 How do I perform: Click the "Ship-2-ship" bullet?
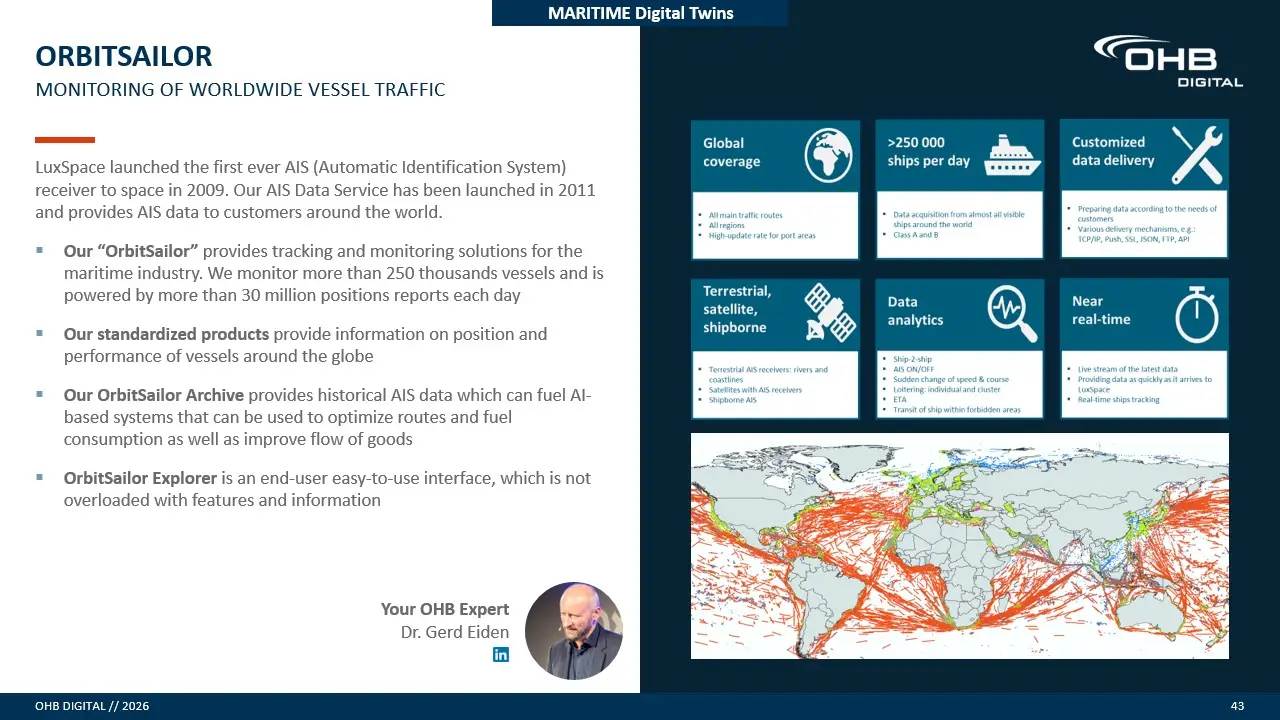[911, 359]
